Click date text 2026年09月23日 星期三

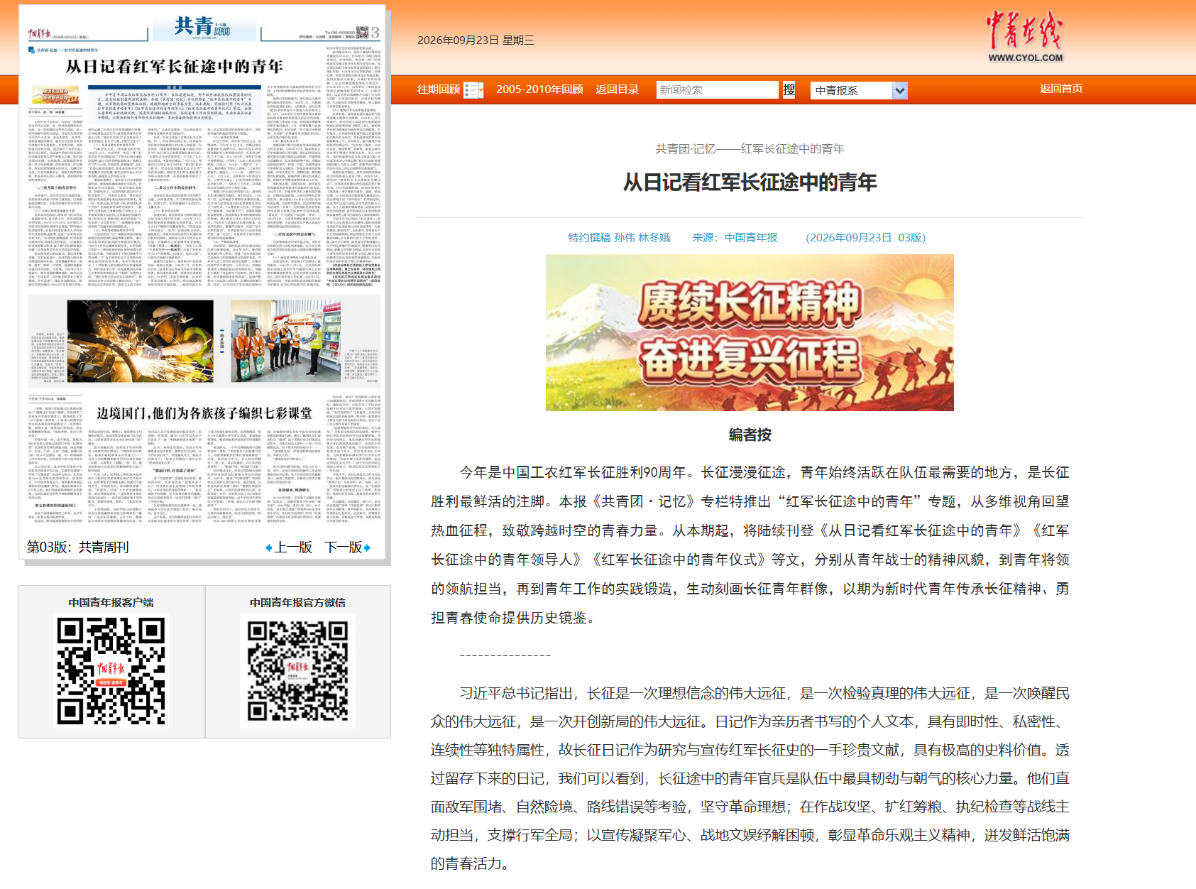(x=476, y=40)
